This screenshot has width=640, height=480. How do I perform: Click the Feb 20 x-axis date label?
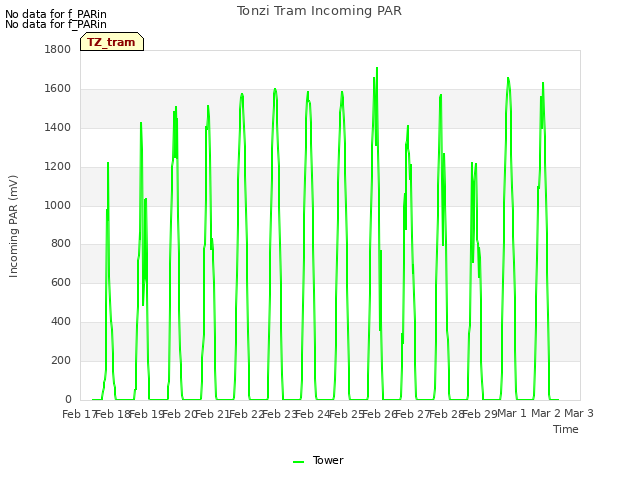pos(179,414)
